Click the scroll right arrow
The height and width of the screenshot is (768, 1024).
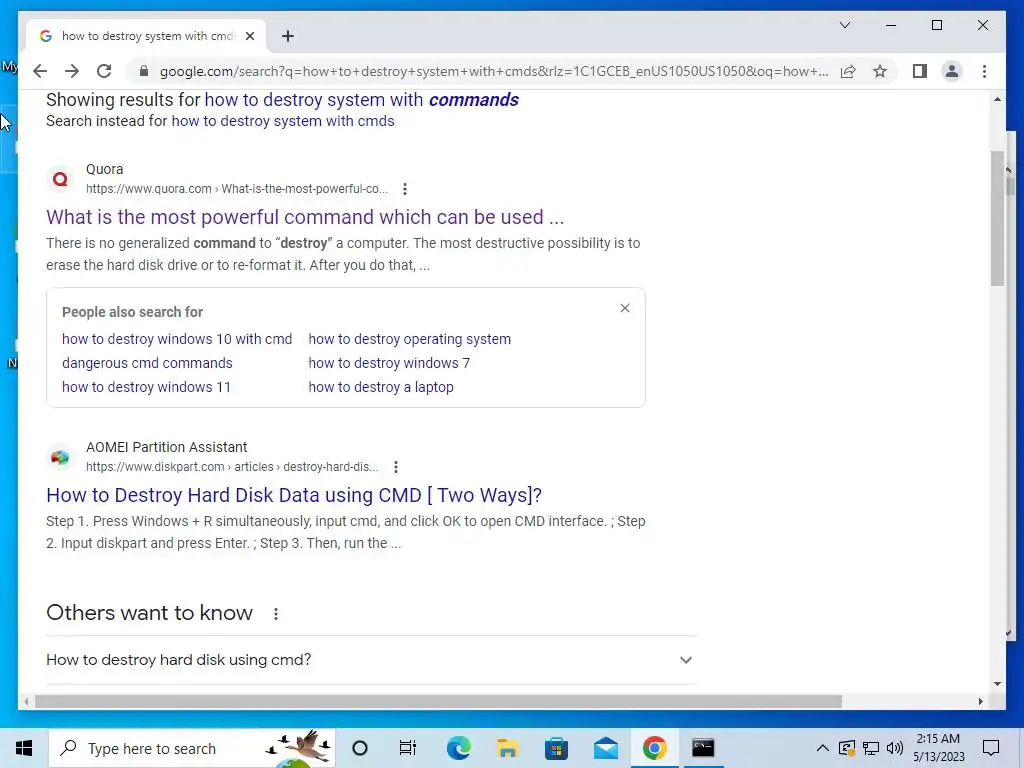(x=980, y=701)
